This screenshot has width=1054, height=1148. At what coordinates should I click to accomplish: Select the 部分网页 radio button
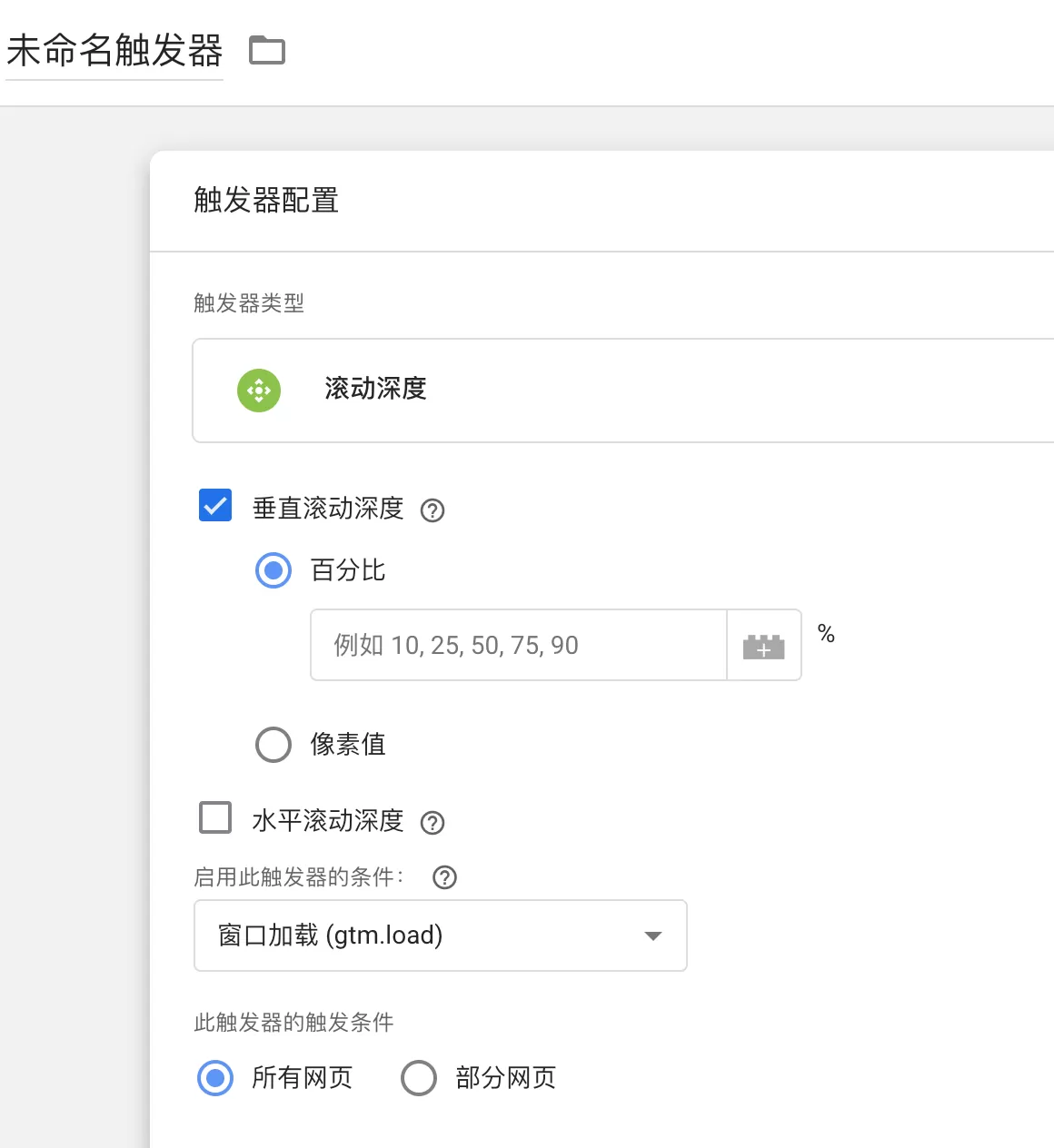tap(419, 1078)
